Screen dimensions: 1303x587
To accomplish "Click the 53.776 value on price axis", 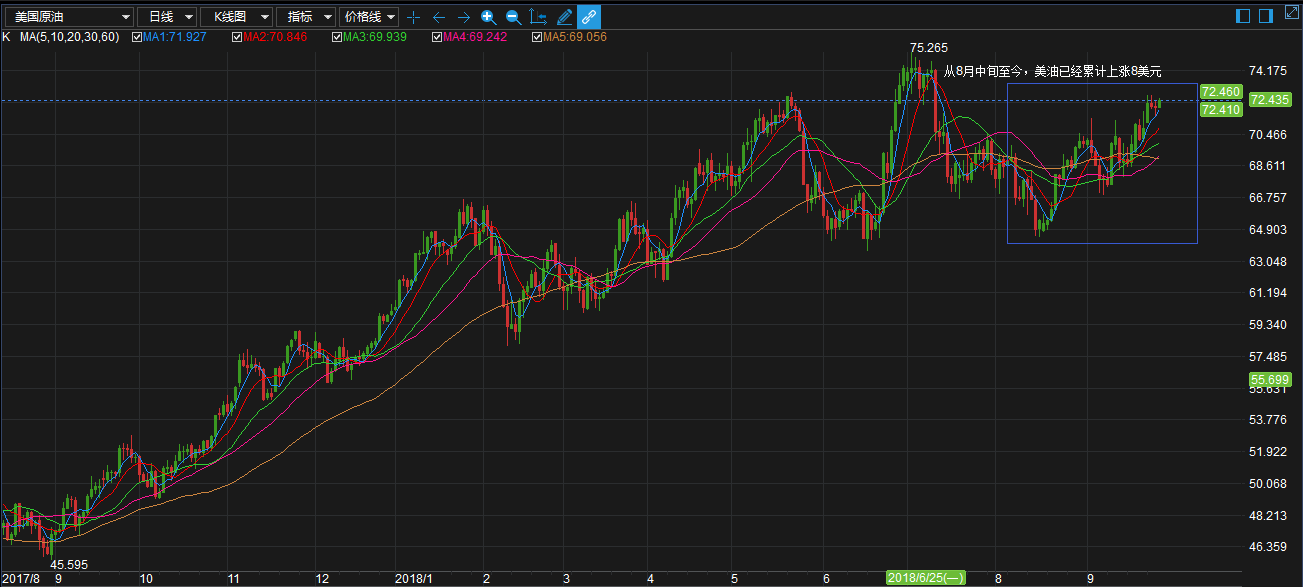I will (x=1269, y=420).
